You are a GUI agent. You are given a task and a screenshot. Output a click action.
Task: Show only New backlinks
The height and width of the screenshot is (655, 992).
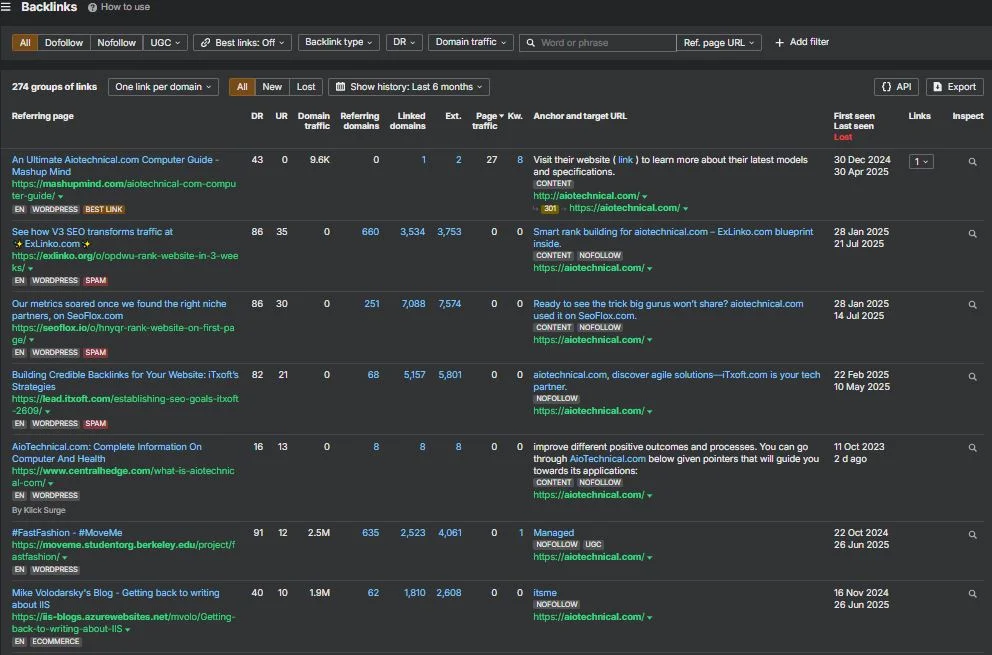[272, 87]
